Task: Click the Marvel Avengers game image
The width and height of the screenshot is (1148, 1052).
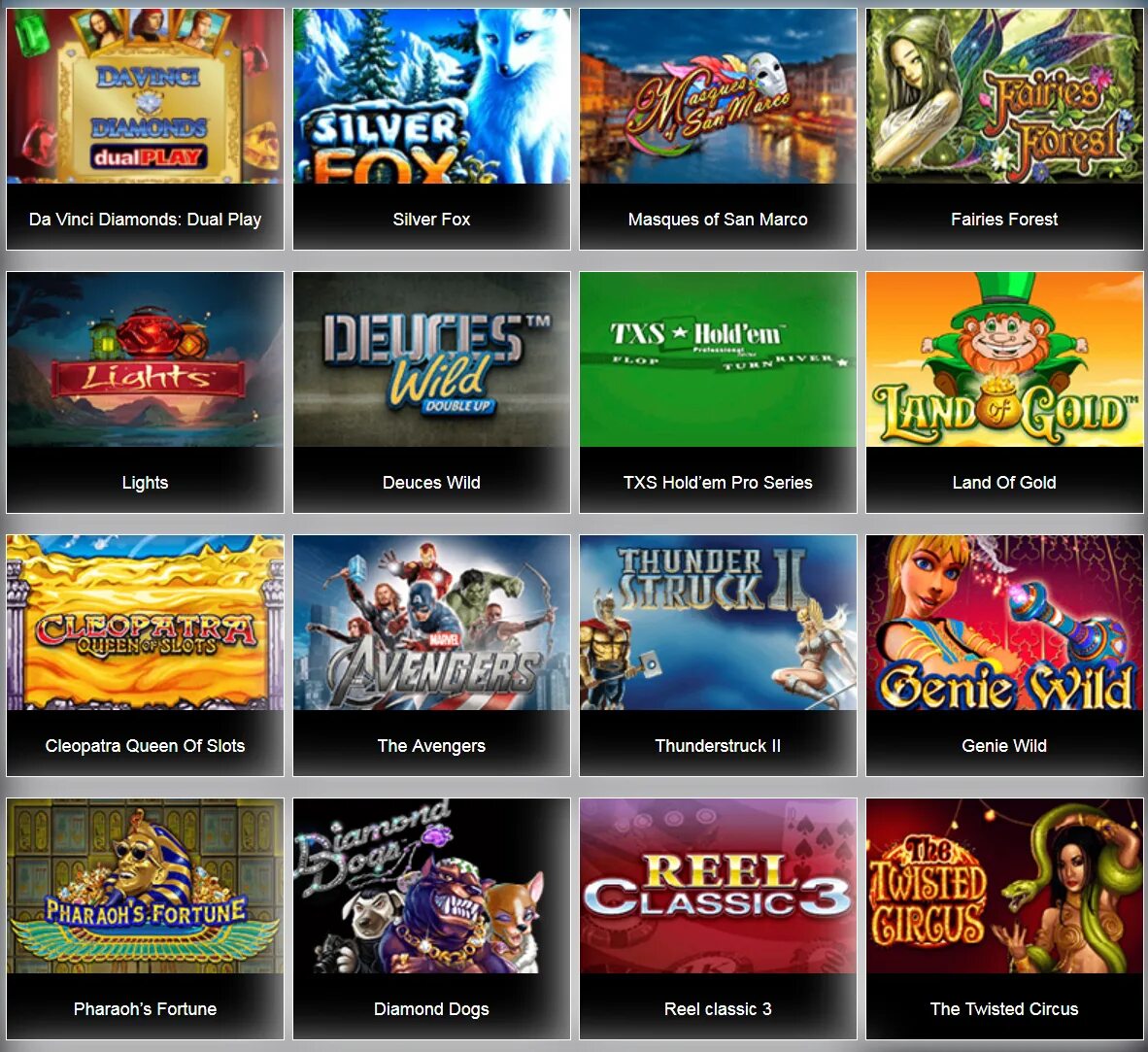Action: pyautogui.click(x=431, y=623)
